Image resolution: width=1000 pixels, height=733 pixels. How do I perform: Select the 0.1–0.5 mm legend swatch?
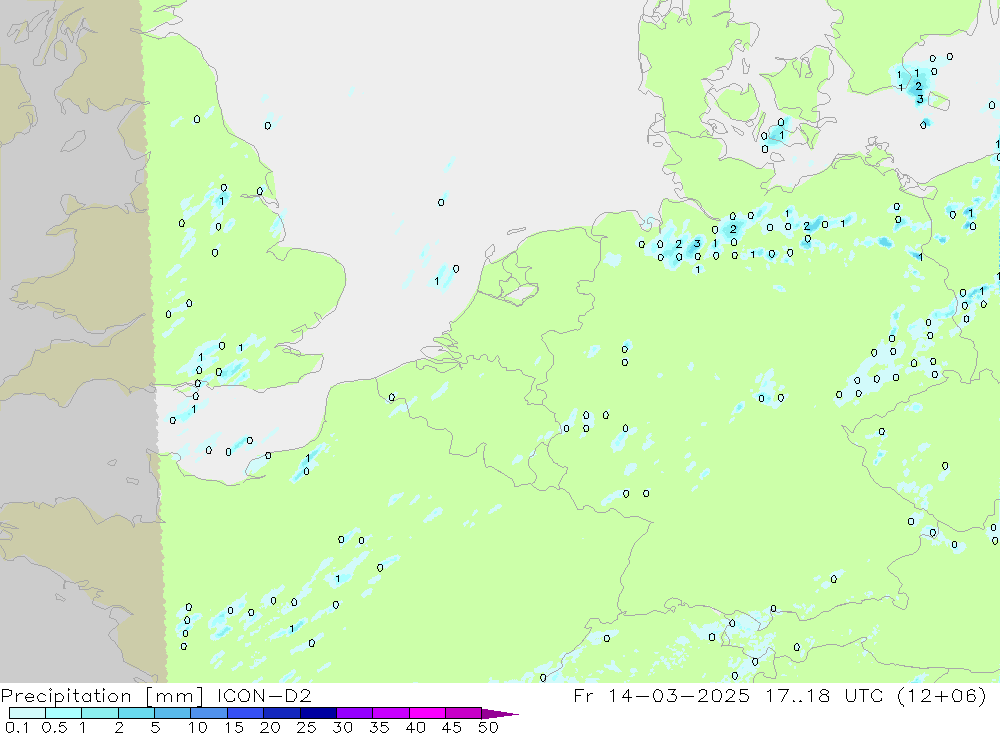(x=27, y=713)
